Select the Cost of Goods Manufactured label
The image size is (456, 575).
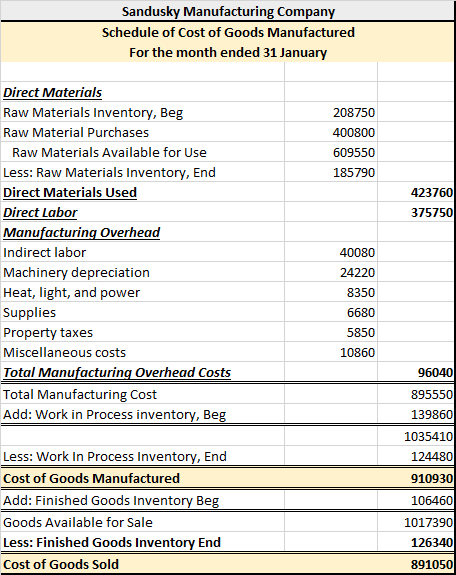click(x=91, y=478)
